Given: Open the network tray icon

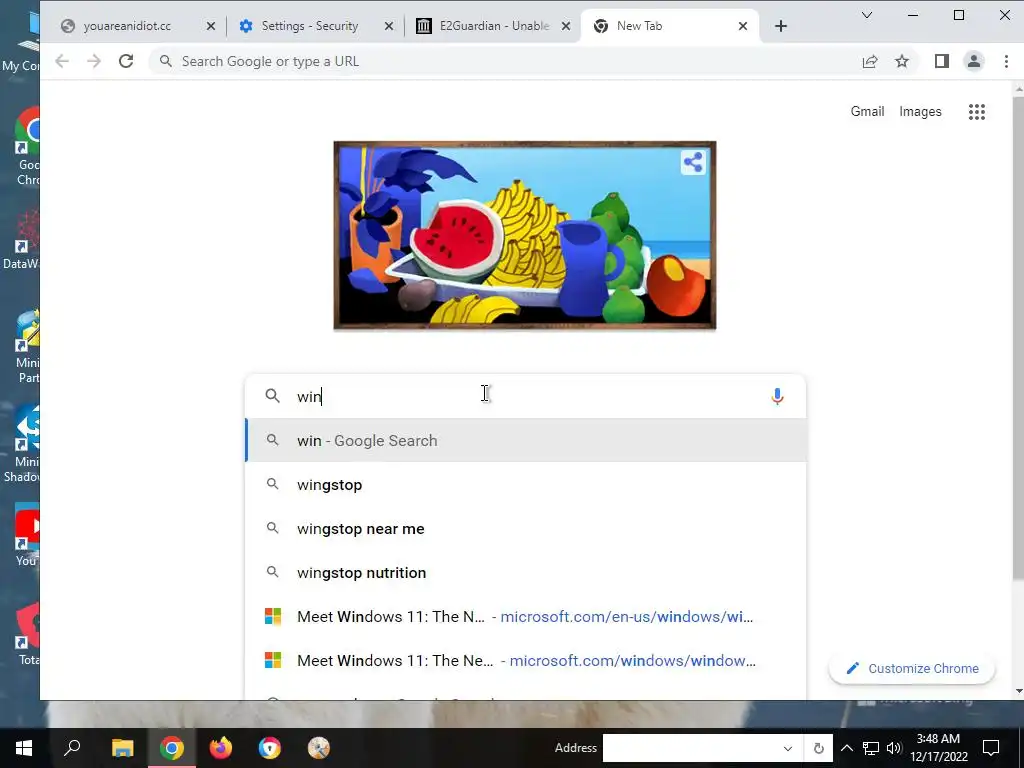Looking at the screenshot, I should point(871,748).
